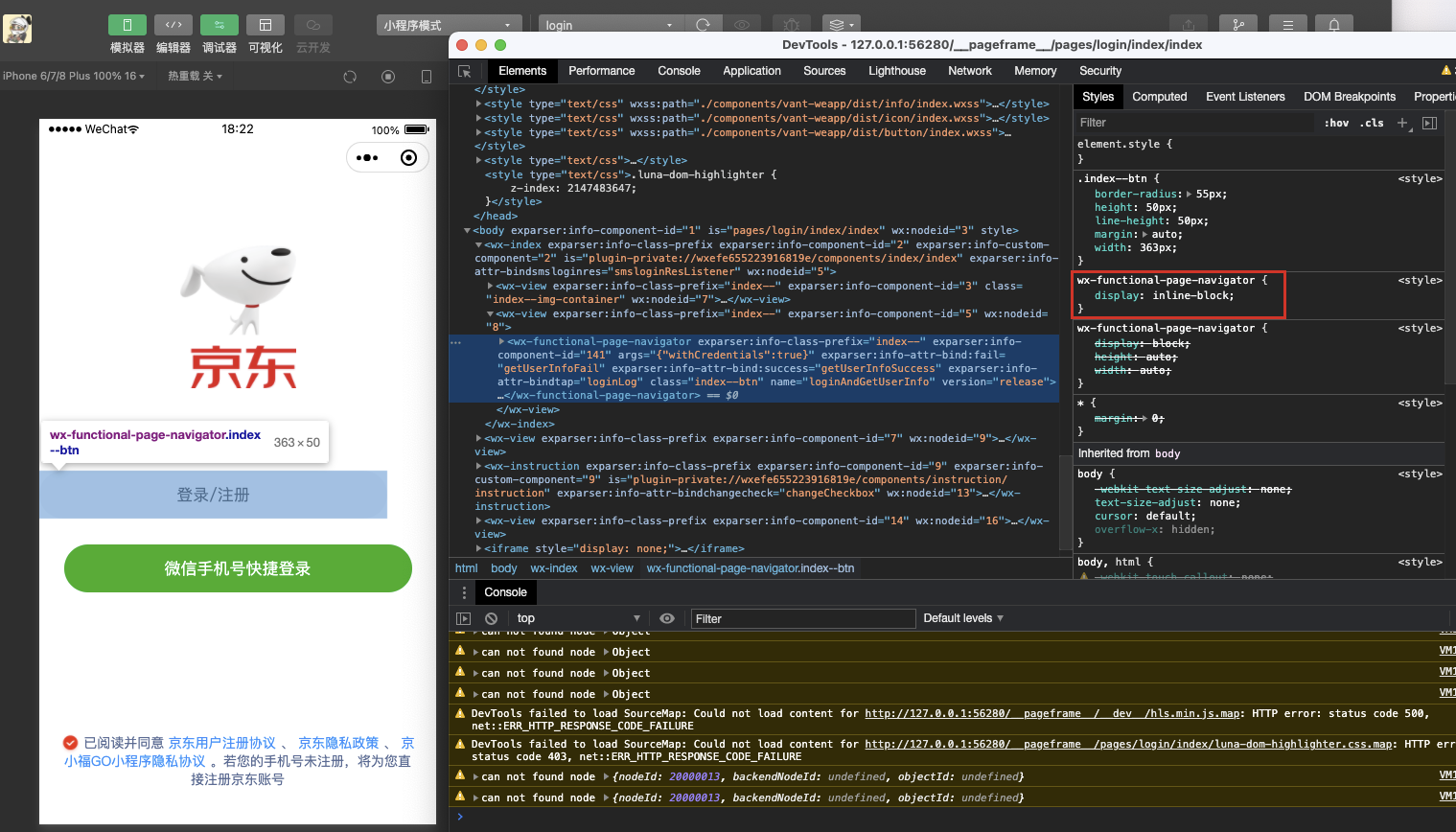Toggle the live expression eye in console
Image resolution: width=1456 pixels, height=832 pixels.
coord(667,619)
